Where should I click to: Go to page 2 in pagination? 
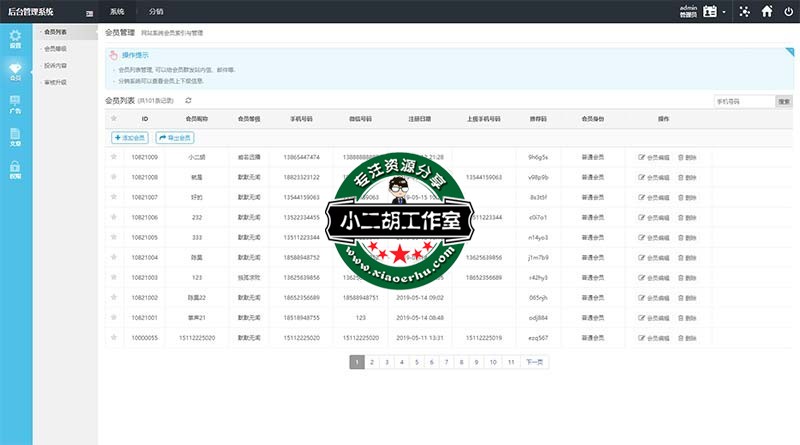pyautogui.click(x=371, y=362)
